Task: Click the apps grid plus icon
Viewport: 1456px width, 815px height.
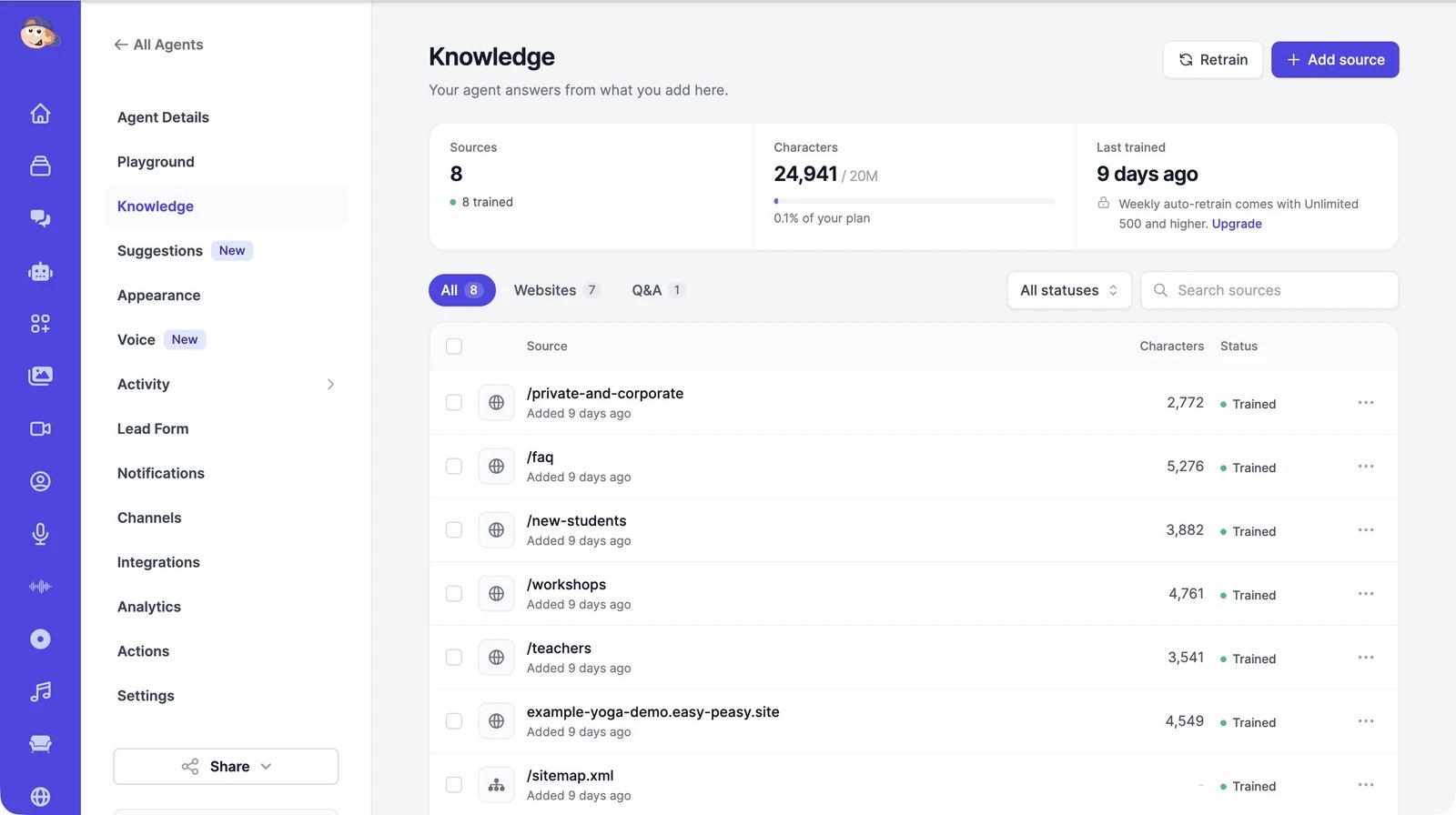Action: pyautogui.click(x=40, y=324)
